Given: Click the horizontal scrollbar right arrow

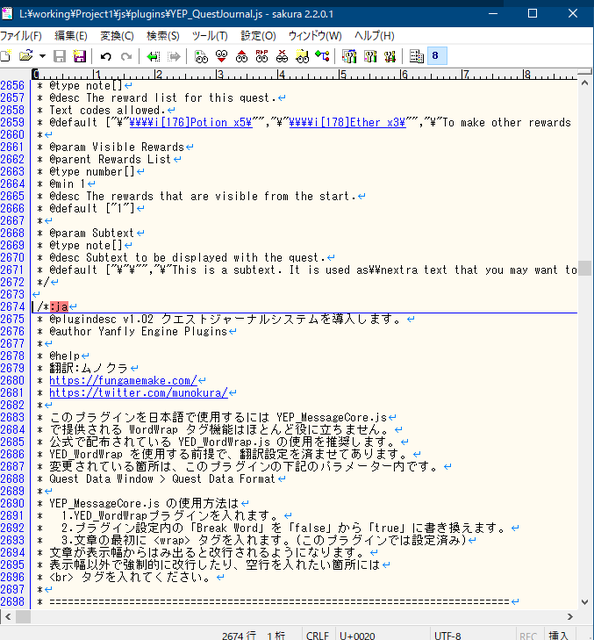Looking at the screenshot, I should (570, 616).
